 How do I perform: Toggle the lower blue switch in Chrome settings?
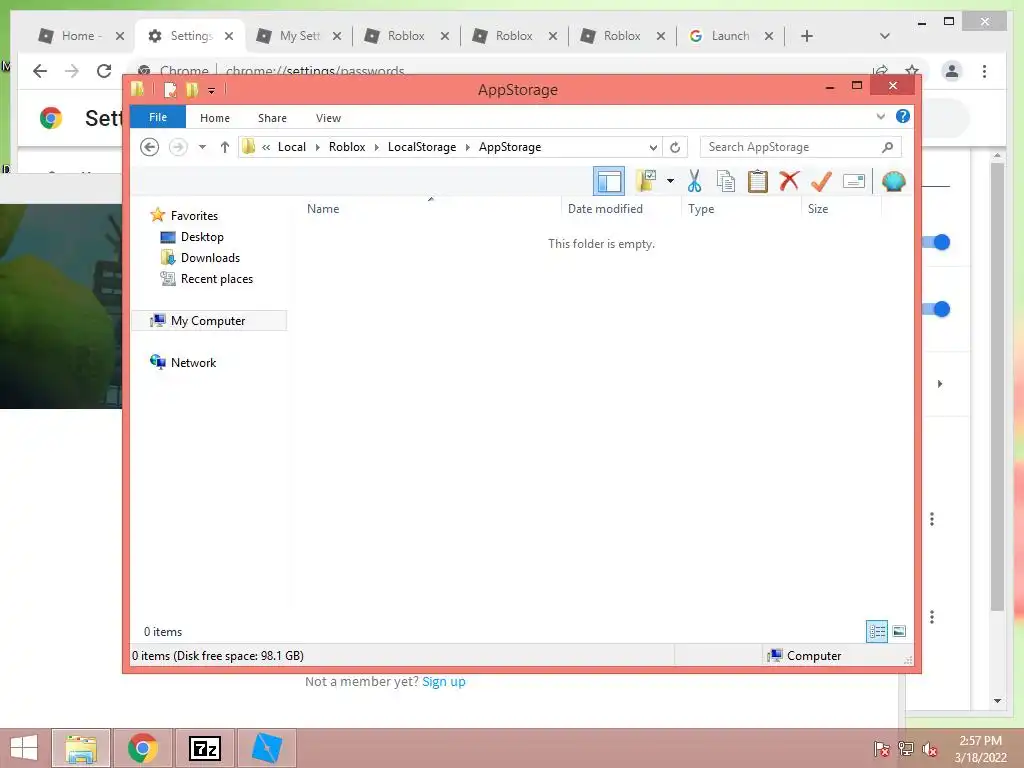[937, 309]
